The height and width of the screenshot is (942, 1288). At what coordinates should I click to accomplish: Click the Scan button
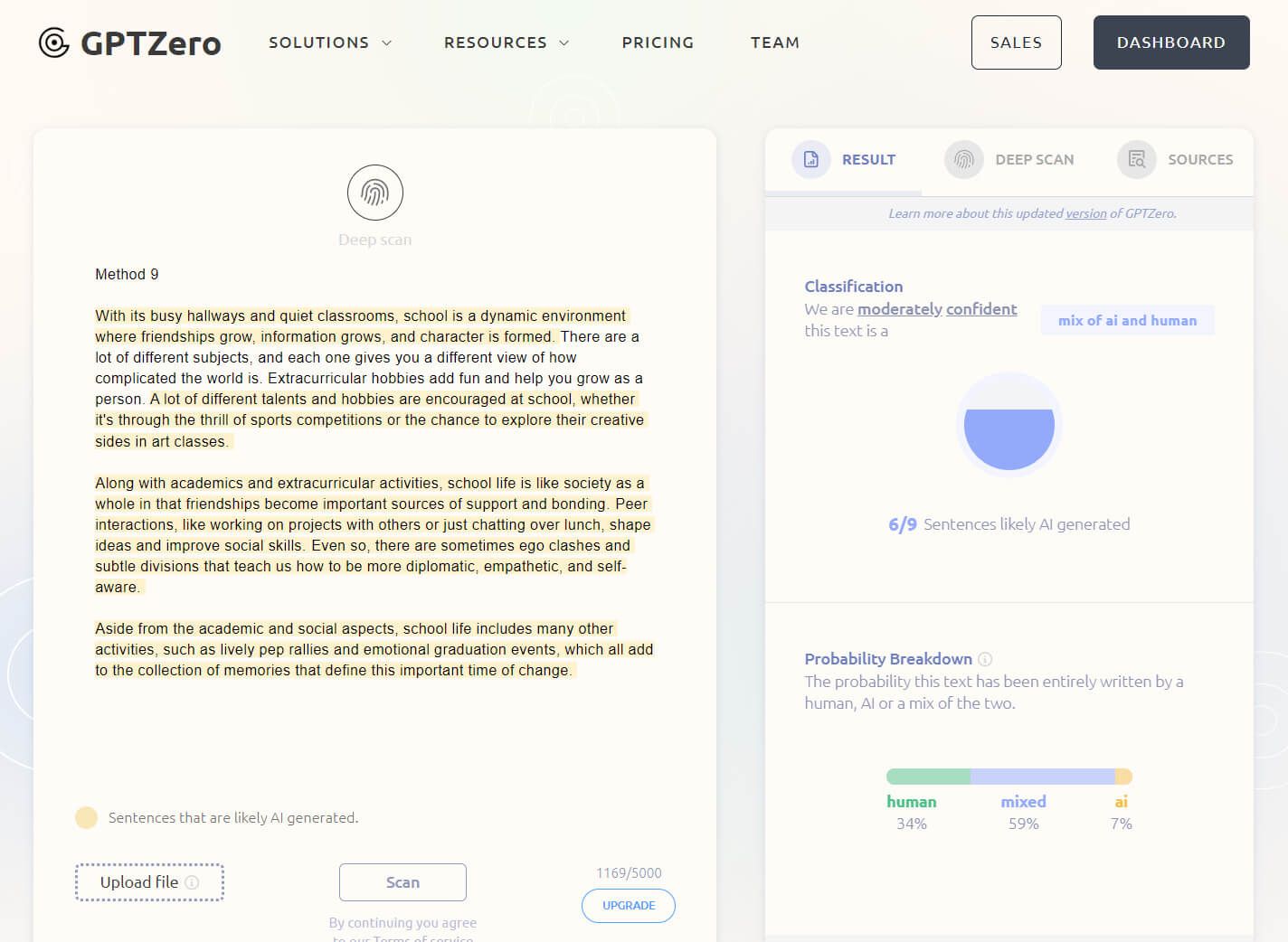click(402, 882)
